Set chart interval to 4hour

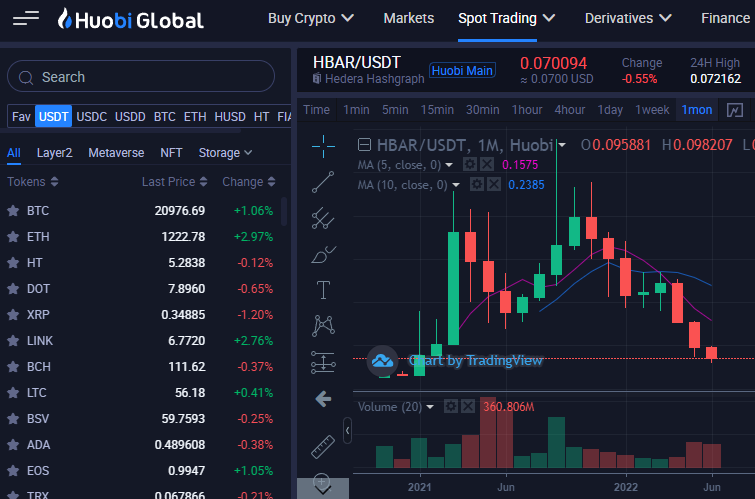570,110
